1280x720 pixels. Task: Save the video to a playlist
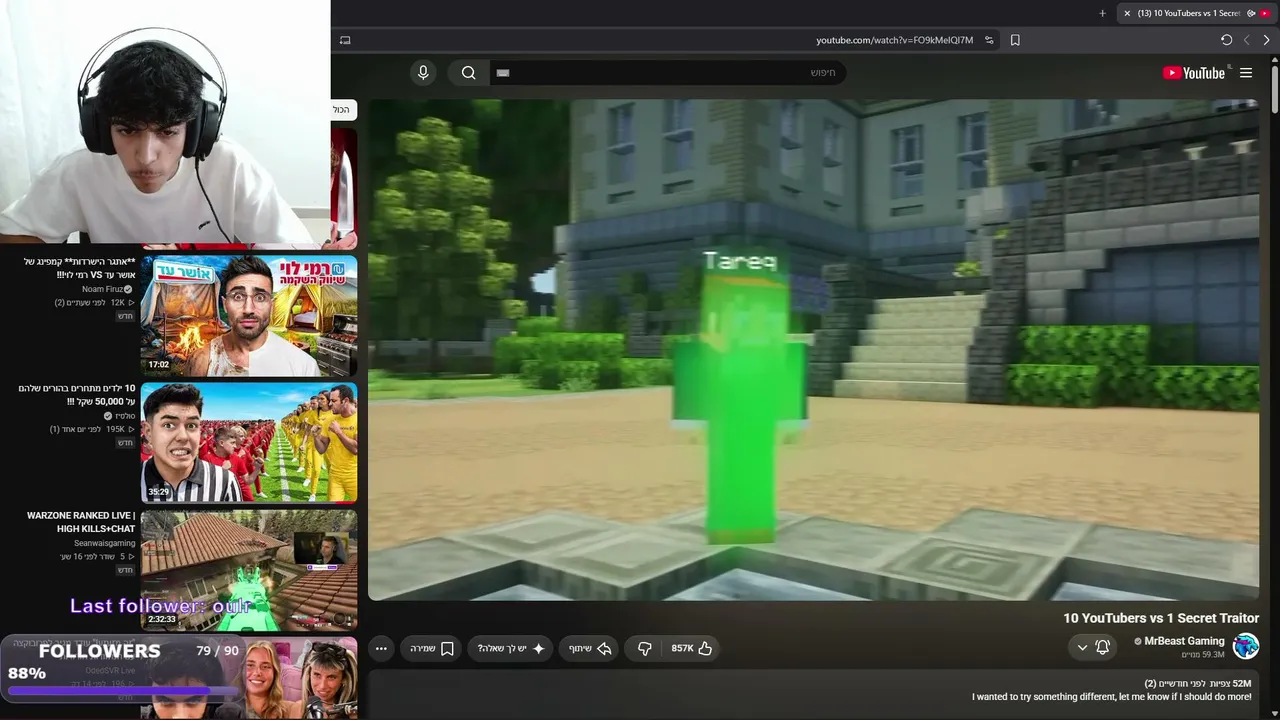click(x=432, y=648)
